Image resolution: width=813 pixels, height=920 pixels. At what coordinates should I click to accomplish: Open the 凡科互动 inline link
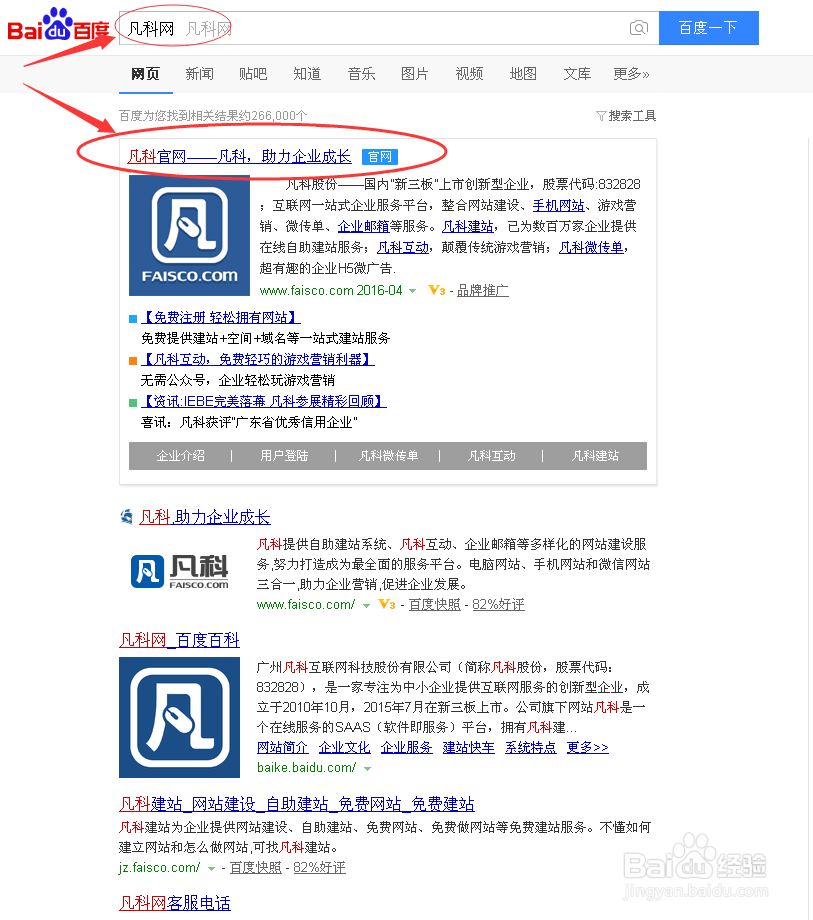click(403, 248)
